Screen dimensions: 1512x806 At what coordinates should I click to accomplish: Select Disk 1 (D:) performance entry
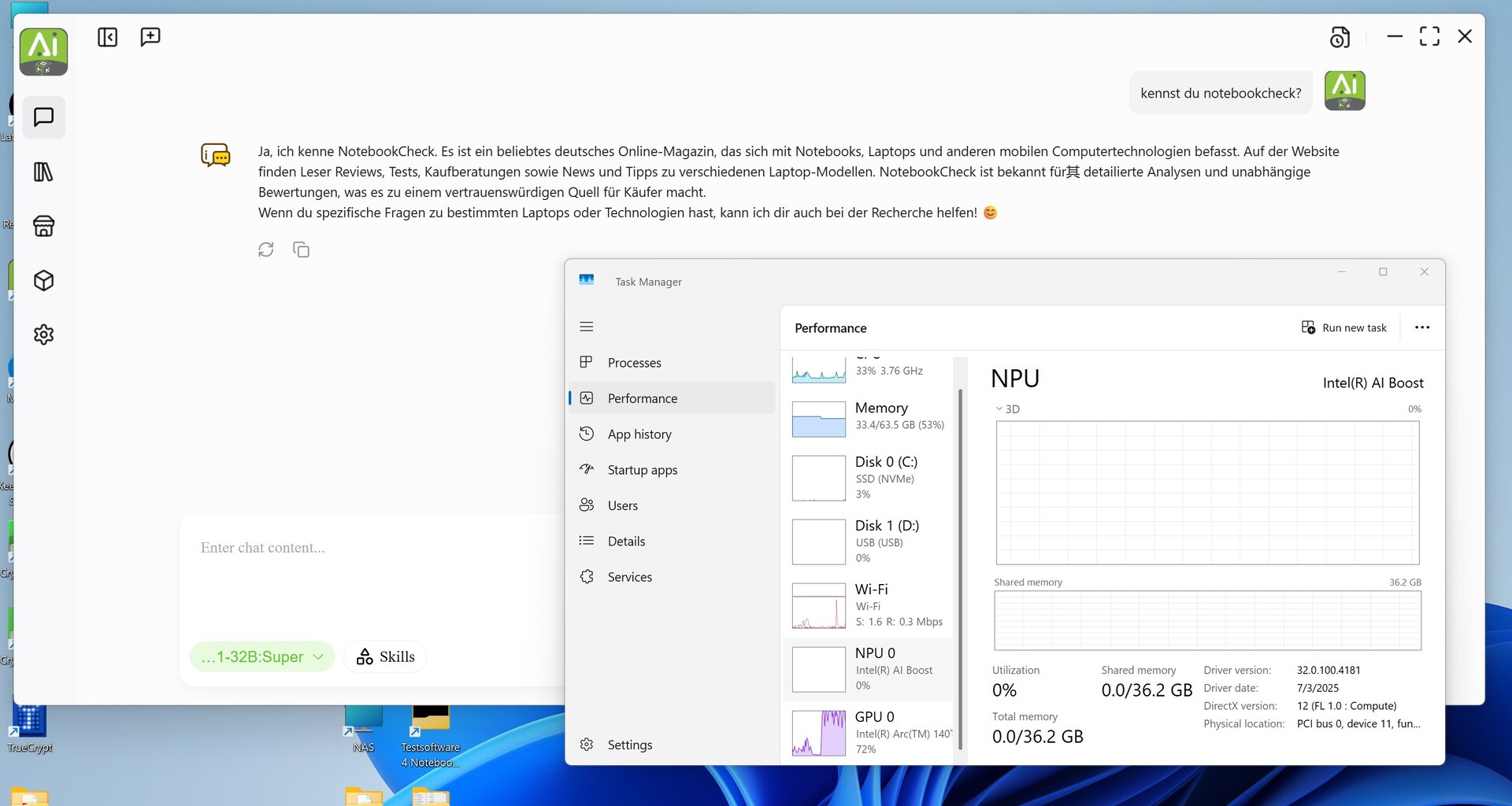point(869,542)
